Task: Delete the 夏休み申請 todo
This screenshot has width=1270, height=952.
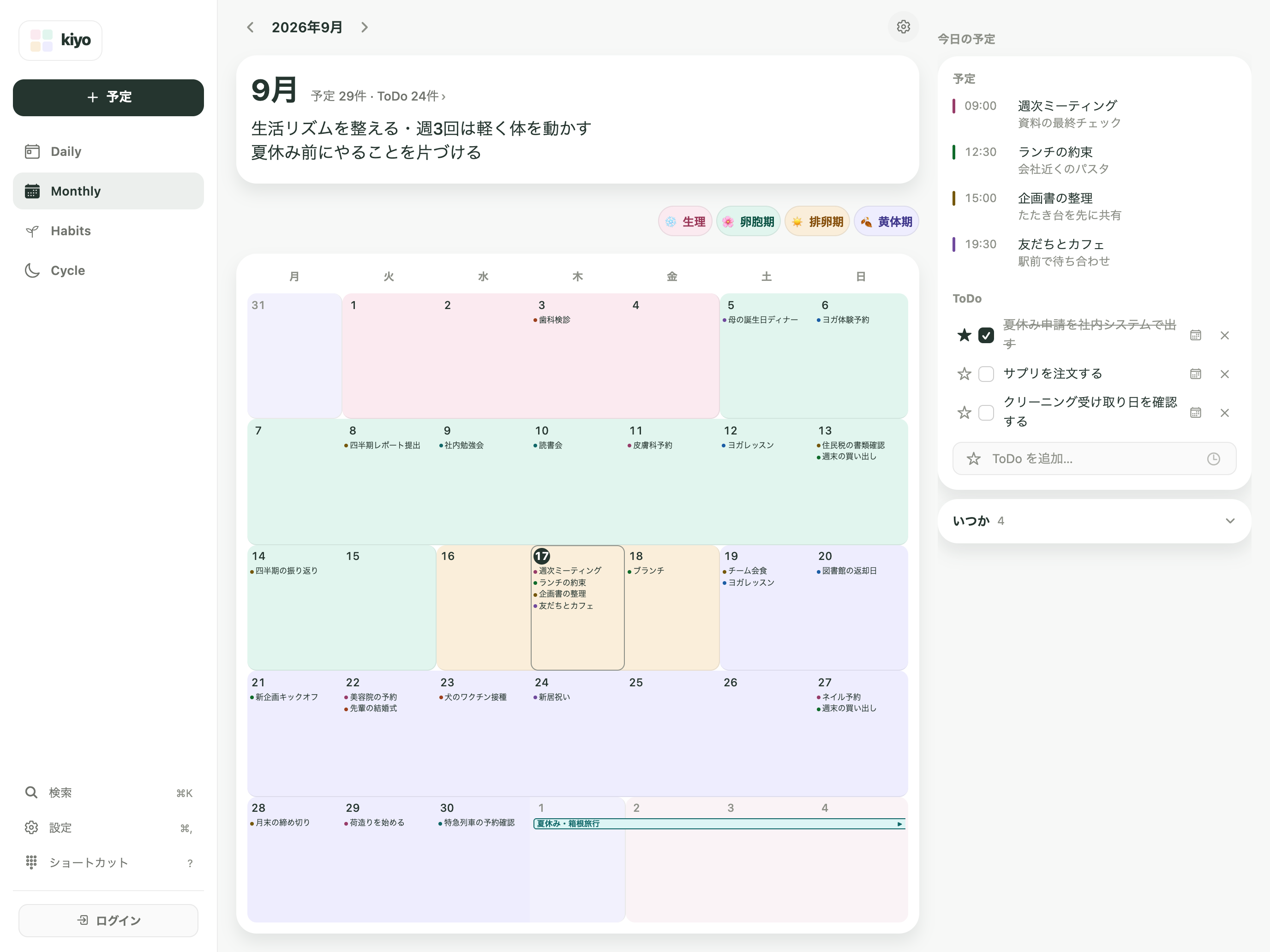Action: (1225, 334)
